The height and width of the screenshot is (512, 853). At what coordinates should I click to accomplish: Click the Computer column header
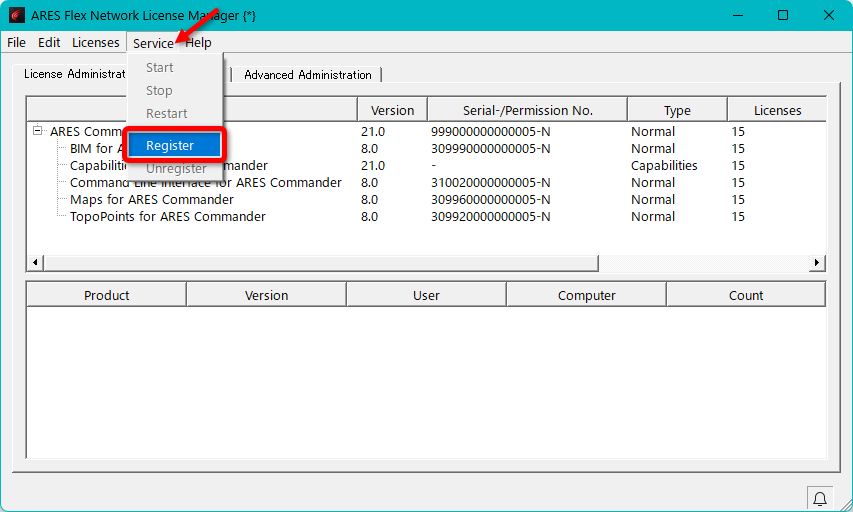586,295
